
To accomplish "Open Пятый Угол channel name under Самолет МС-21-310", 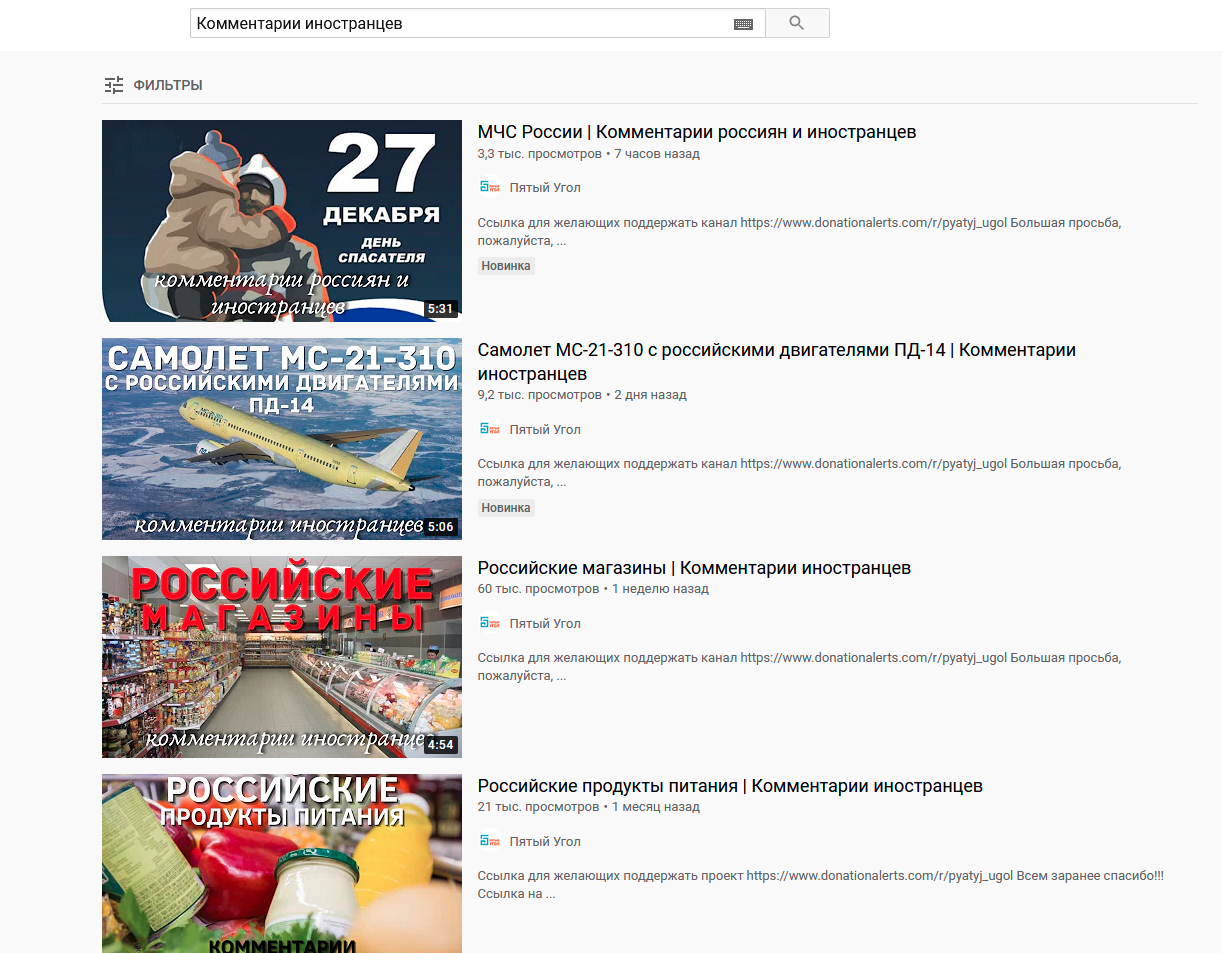I will pyautogui.click(x=545, y=430).
